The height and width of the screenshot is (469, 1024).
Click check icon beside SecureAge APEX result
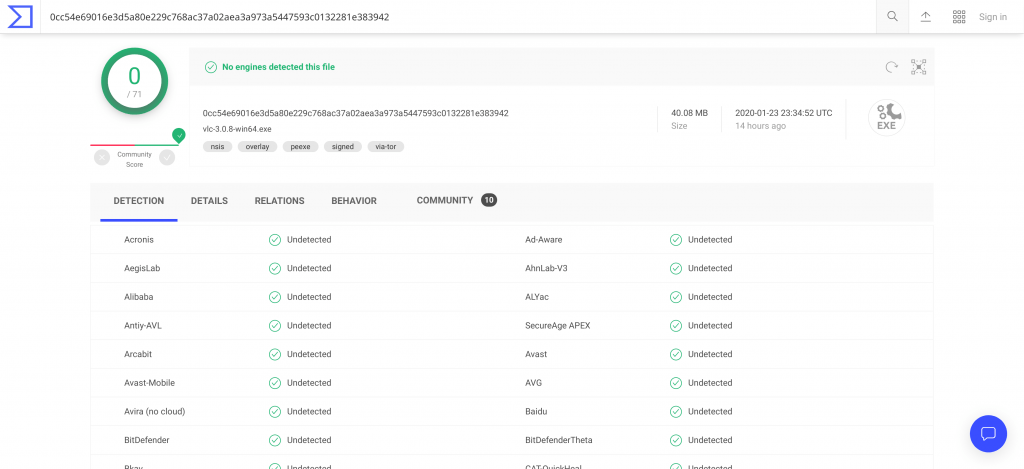[676, 325]
